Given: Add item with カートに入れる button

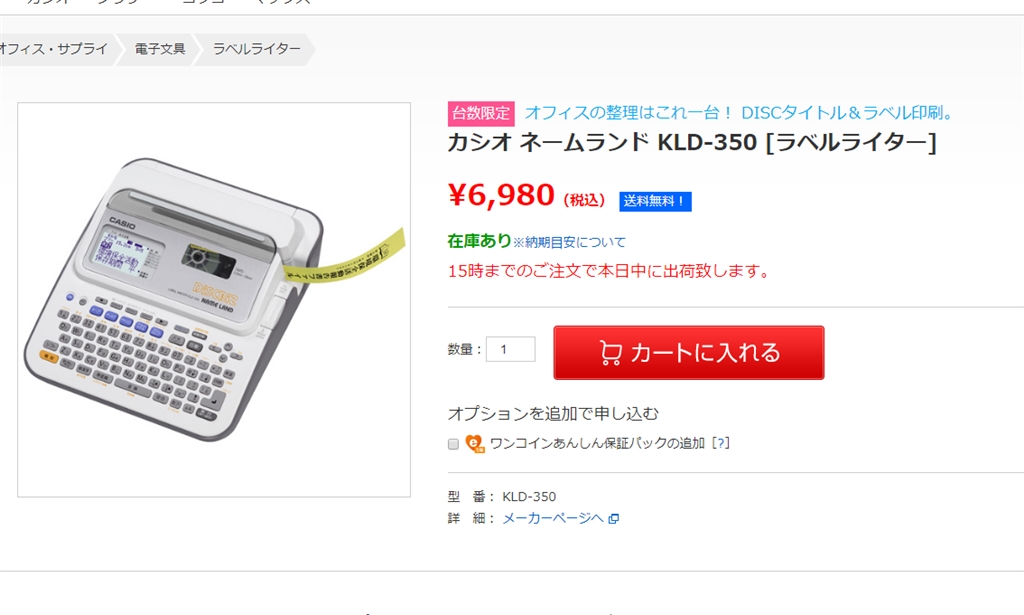Looking at the screenshot, I should coord(689,353).
